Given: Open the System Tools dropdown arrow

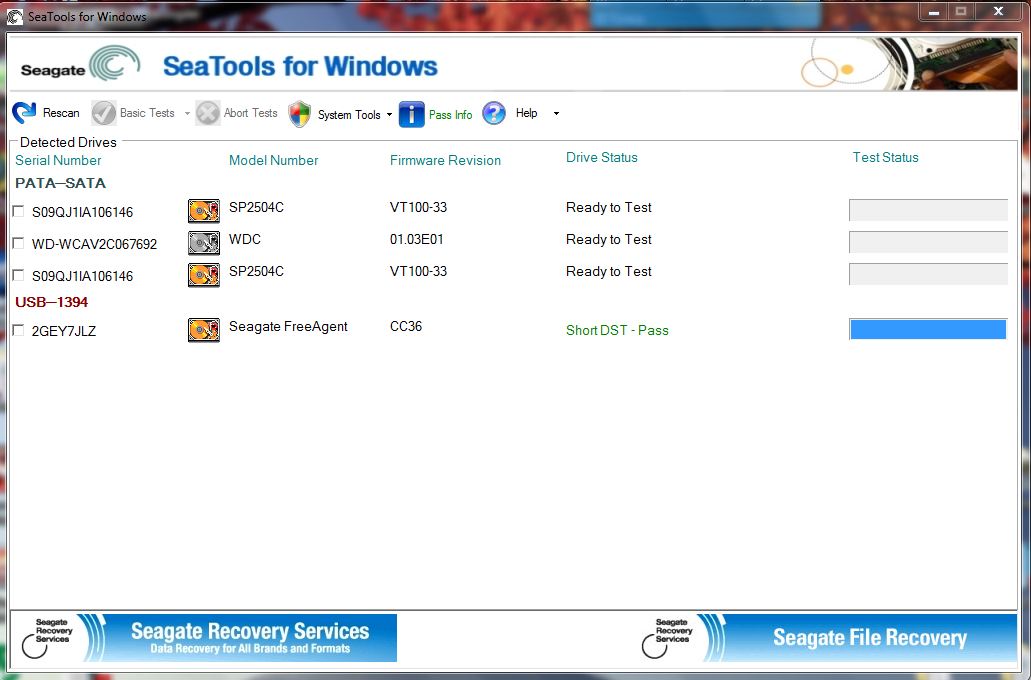Looking at the screenshot, I should coord(389,114).
